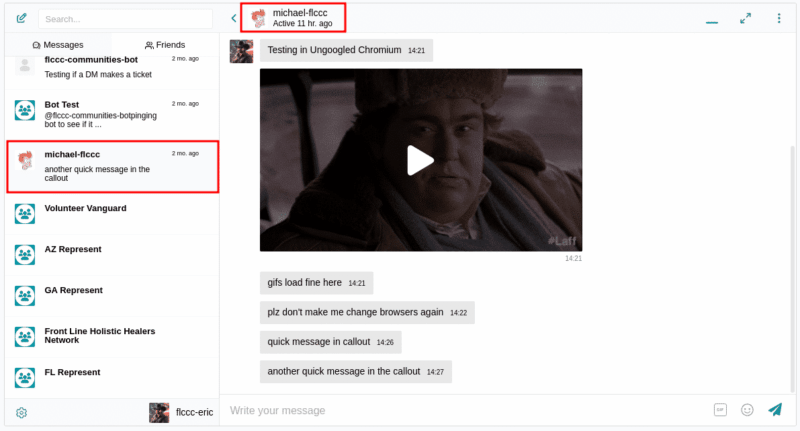
Task: Open the three-dot more options menu
Action: pos(779,18)
